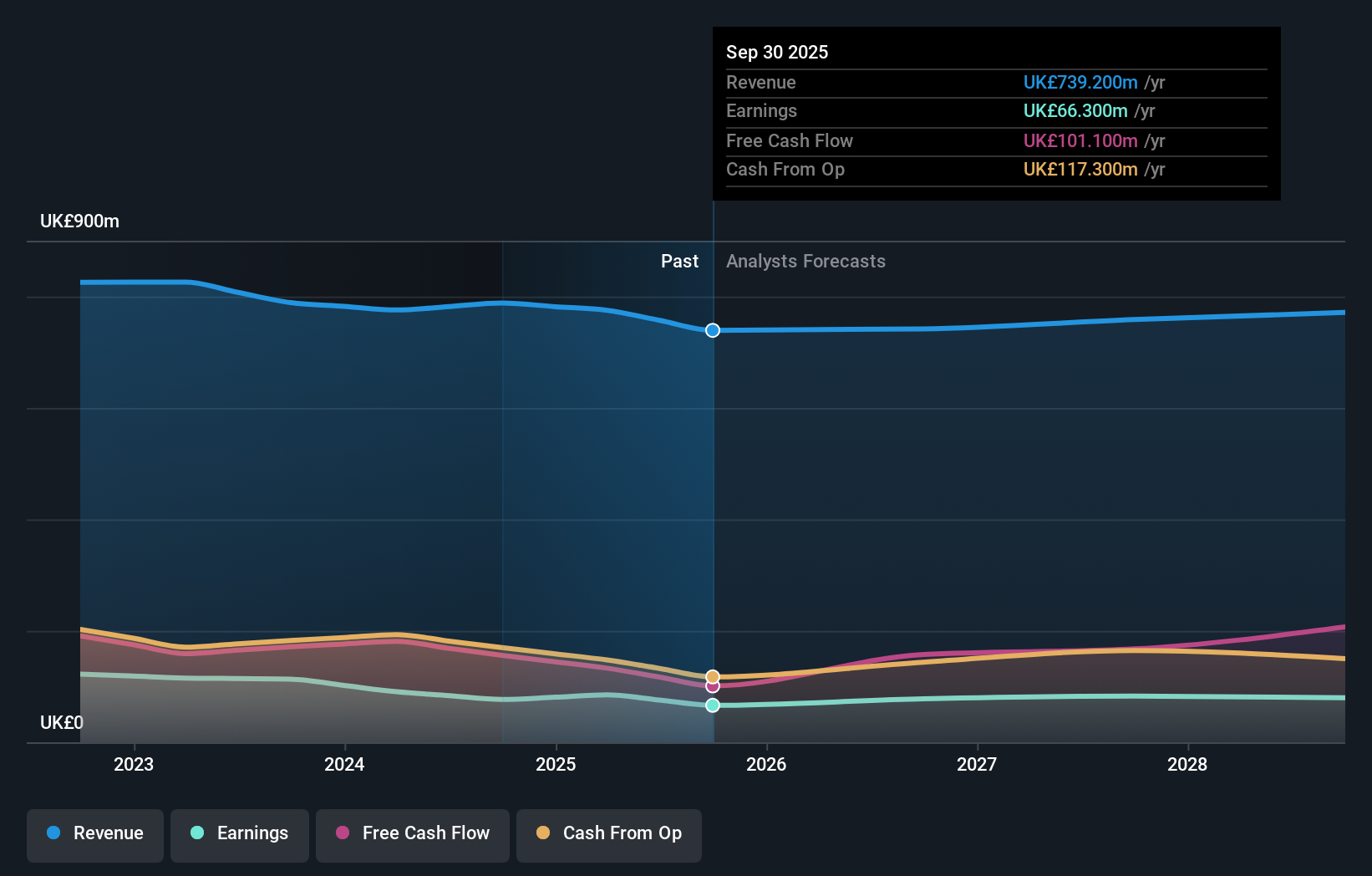
Task: Click the orange Cash From Op chart marker
Action: point(712,675)
